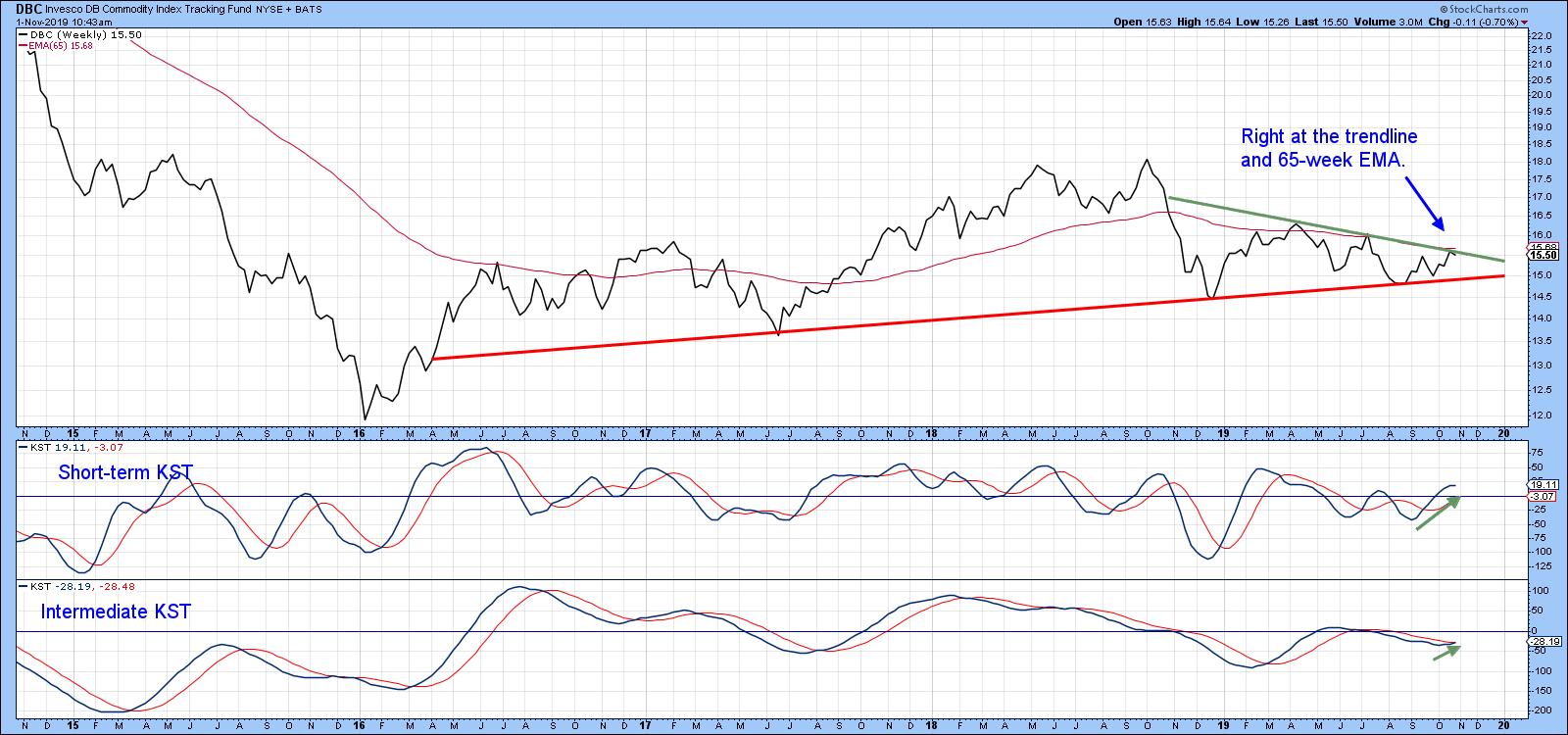Click the -125 label on short-term KST axis
Image resolution: width=1568 pixels, height=735 pixels.
1540,565
